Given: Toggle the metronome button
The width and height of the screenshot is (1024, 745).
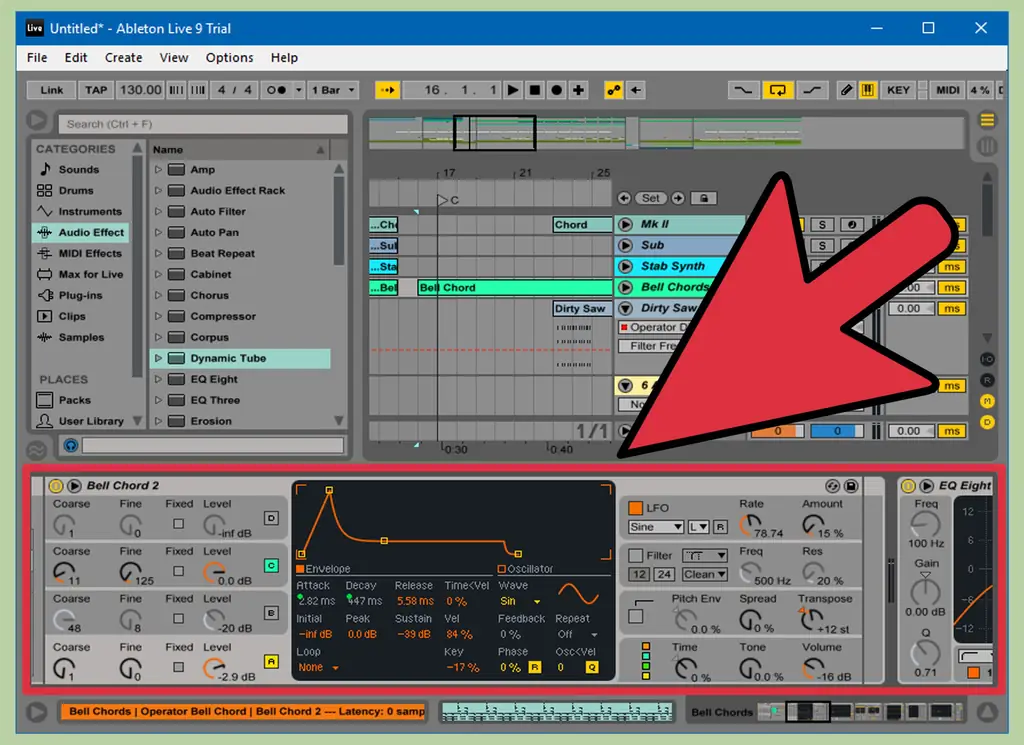Looking at the screenshot, I should (277, 90).
